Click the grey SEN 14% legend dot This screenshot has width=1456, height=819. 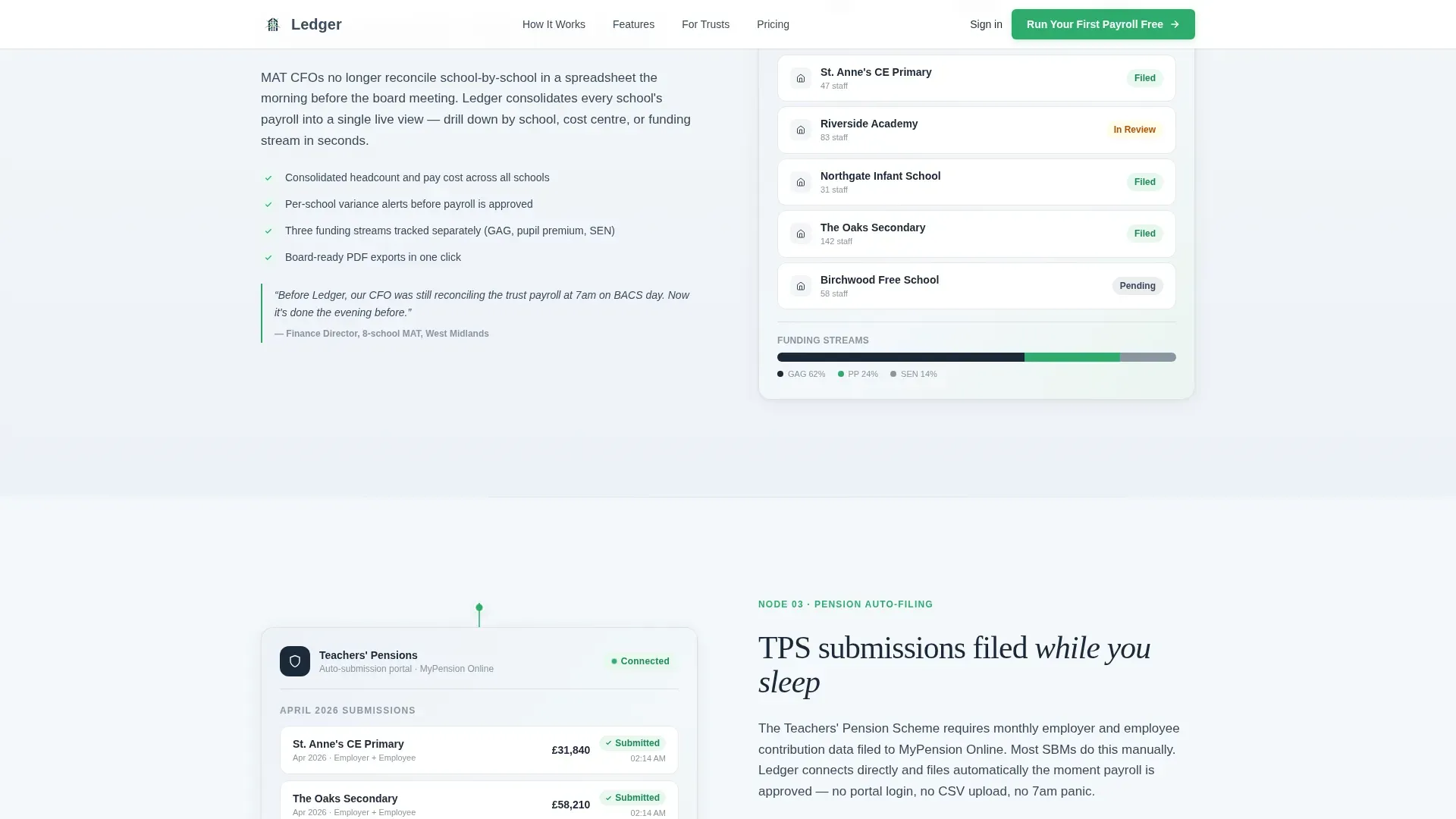[x=893, y=374]
